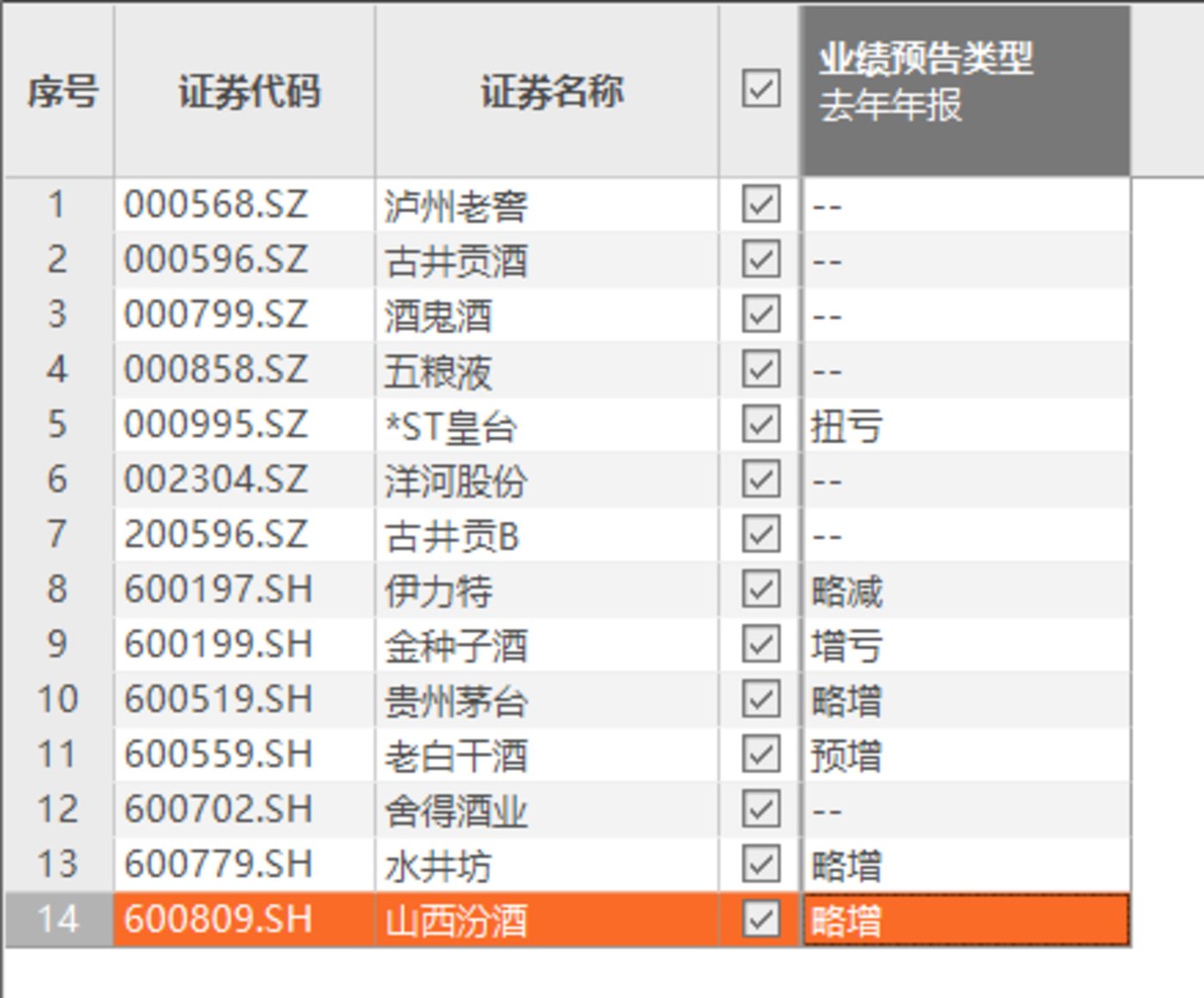
Task: Toggle the checkbox for 伊力特
Action: [x=761, y=590]
